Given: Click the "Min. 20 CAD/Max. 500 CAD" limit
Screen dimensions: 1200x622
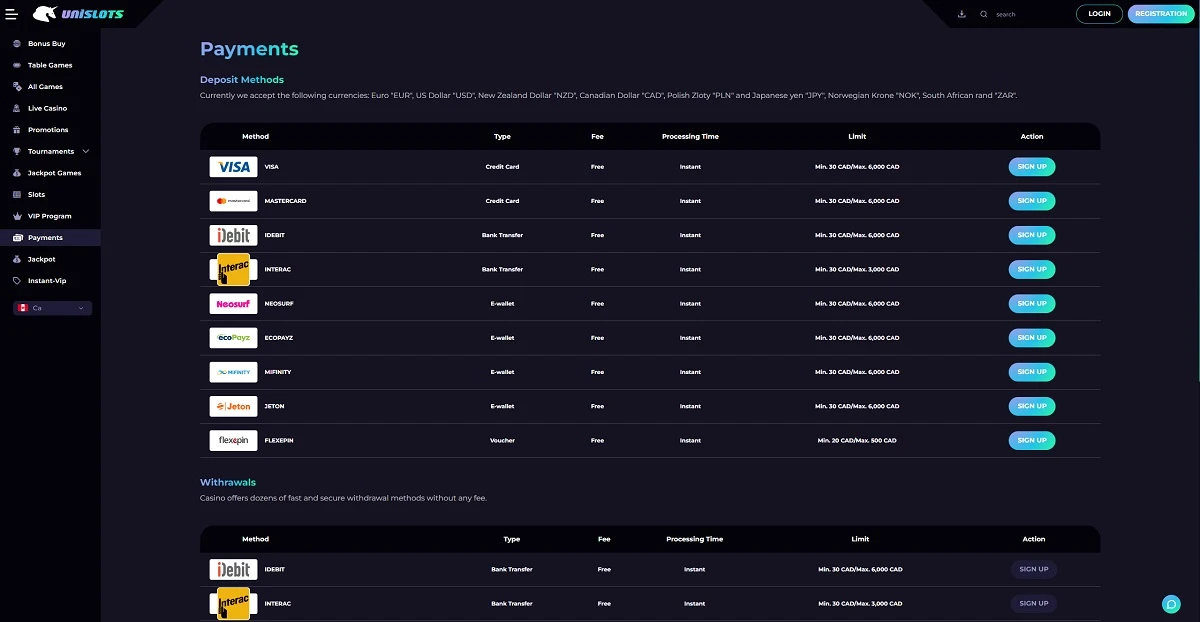Looking at the screenshot, I should 857,440.
